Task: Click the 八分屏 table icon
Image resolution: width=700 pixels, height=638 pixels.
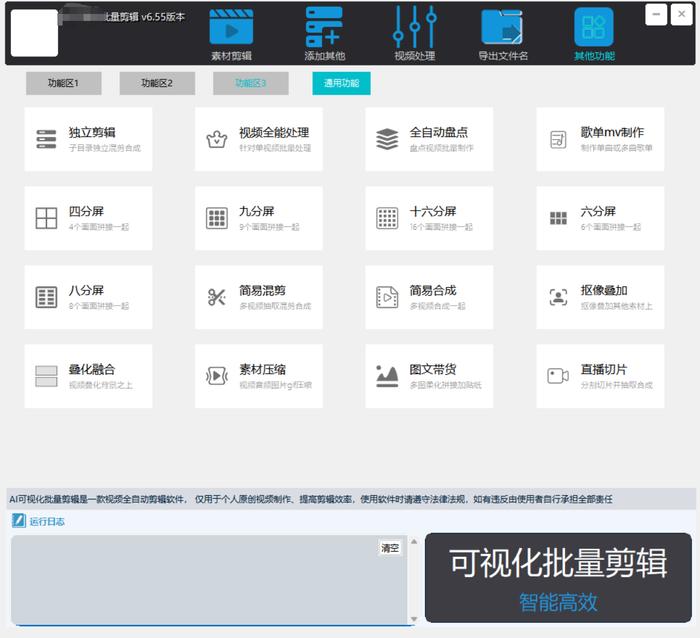Action: coord(46,297)
